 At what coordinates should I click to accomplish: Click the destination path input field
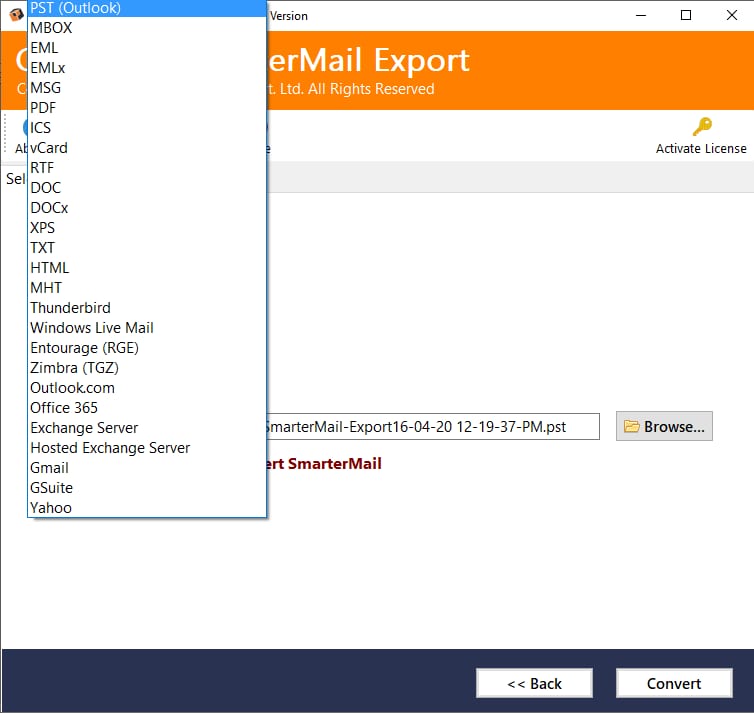[x=433, y=426]
